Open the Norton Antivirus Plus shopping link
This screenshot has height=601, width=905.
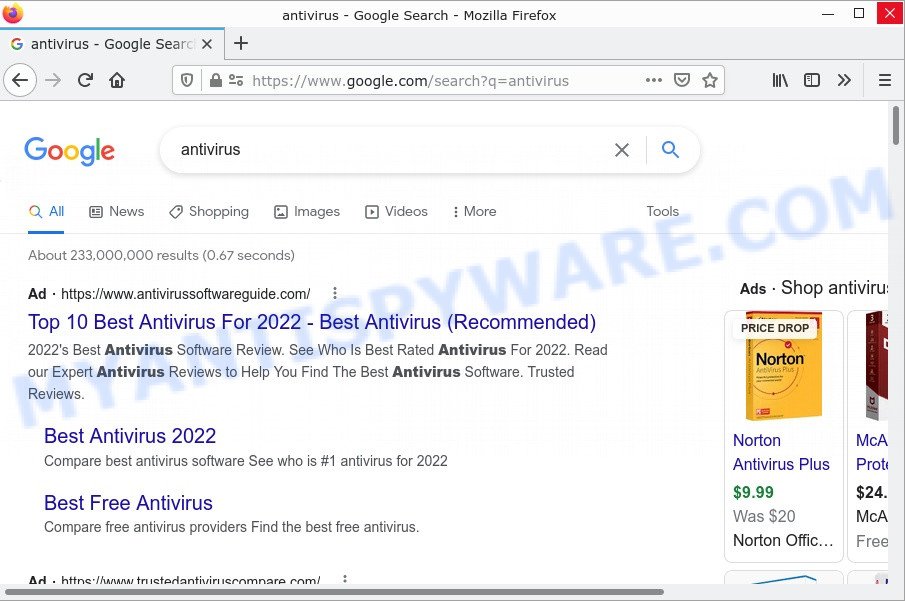[781, 452]
